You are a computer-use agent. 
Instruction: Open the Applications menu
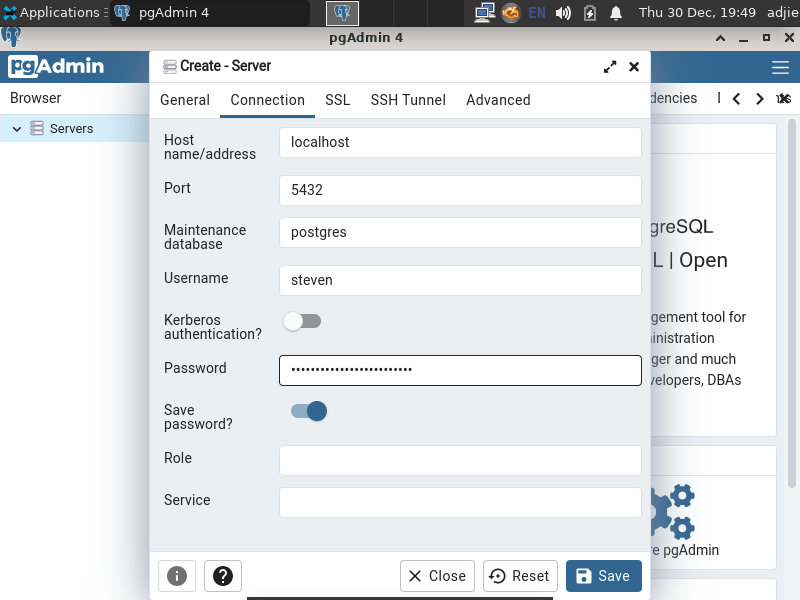tap(51, 13)
